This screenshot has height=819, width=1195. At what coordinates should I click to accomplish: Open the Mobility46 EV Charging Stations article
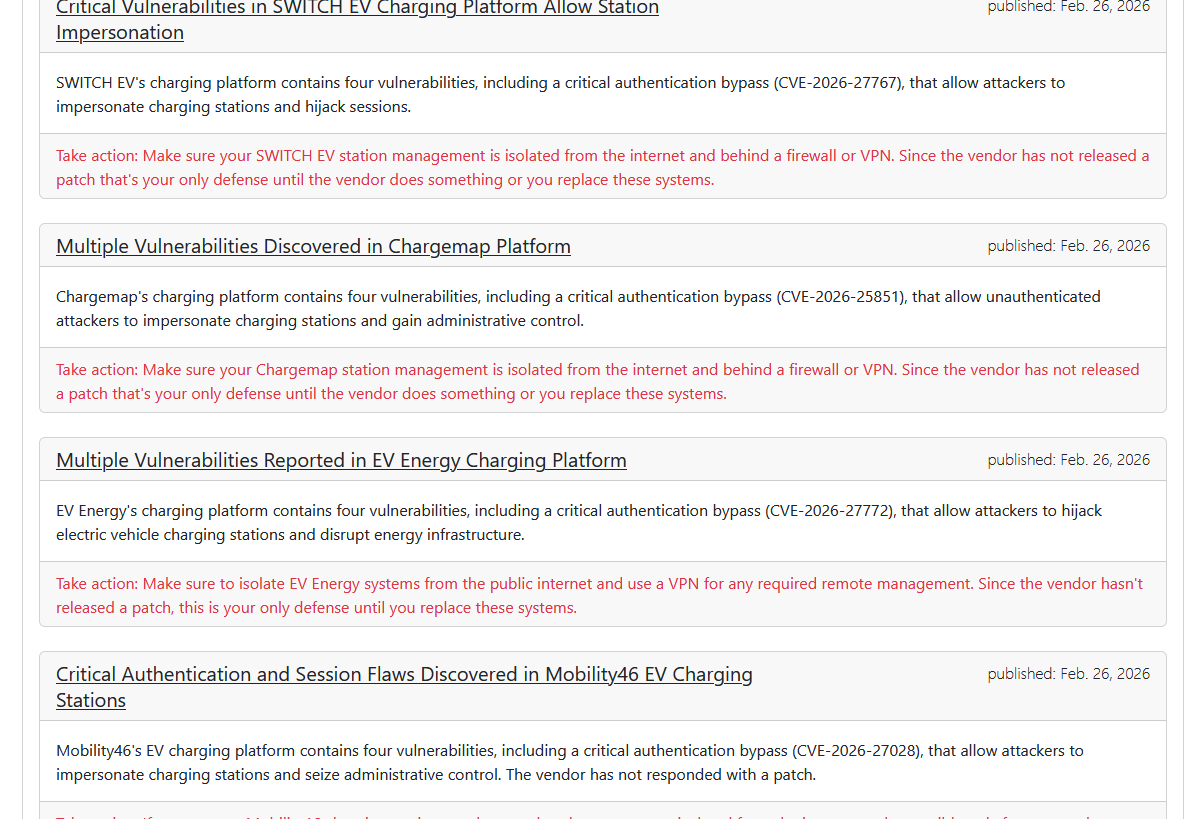point(404,674)
